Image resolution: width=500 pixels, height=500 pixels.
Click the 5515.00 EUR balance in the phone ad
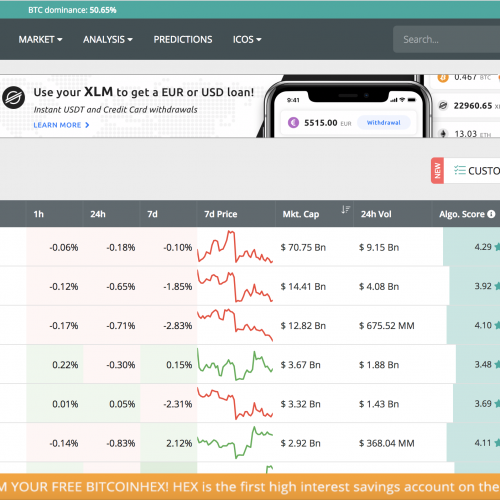[328, 123]
